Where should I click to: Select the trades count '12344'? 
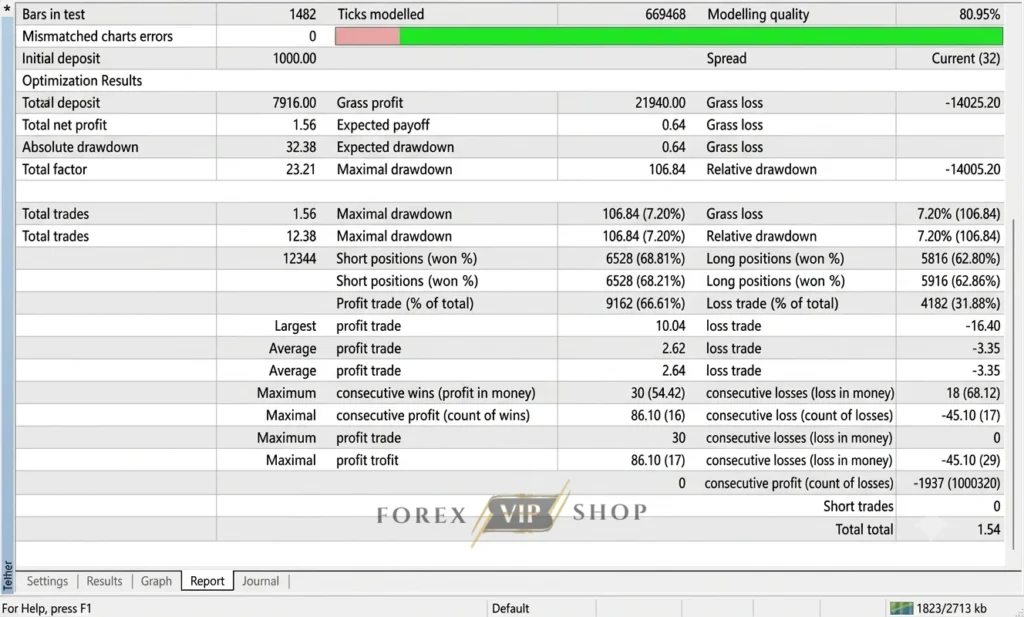(x=300, y=259)
